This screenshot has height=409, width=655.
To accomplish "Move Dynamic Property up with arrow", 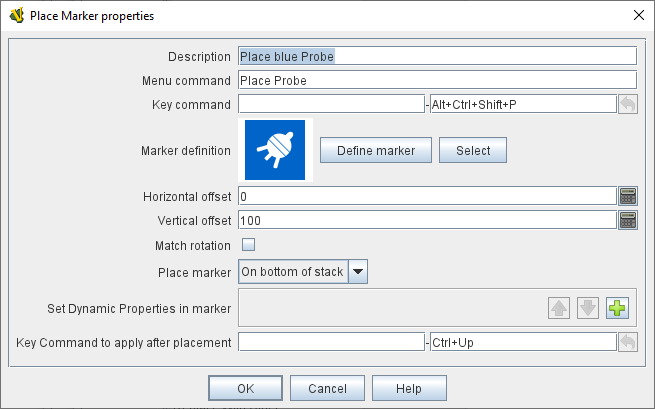I will coord(559,308).
